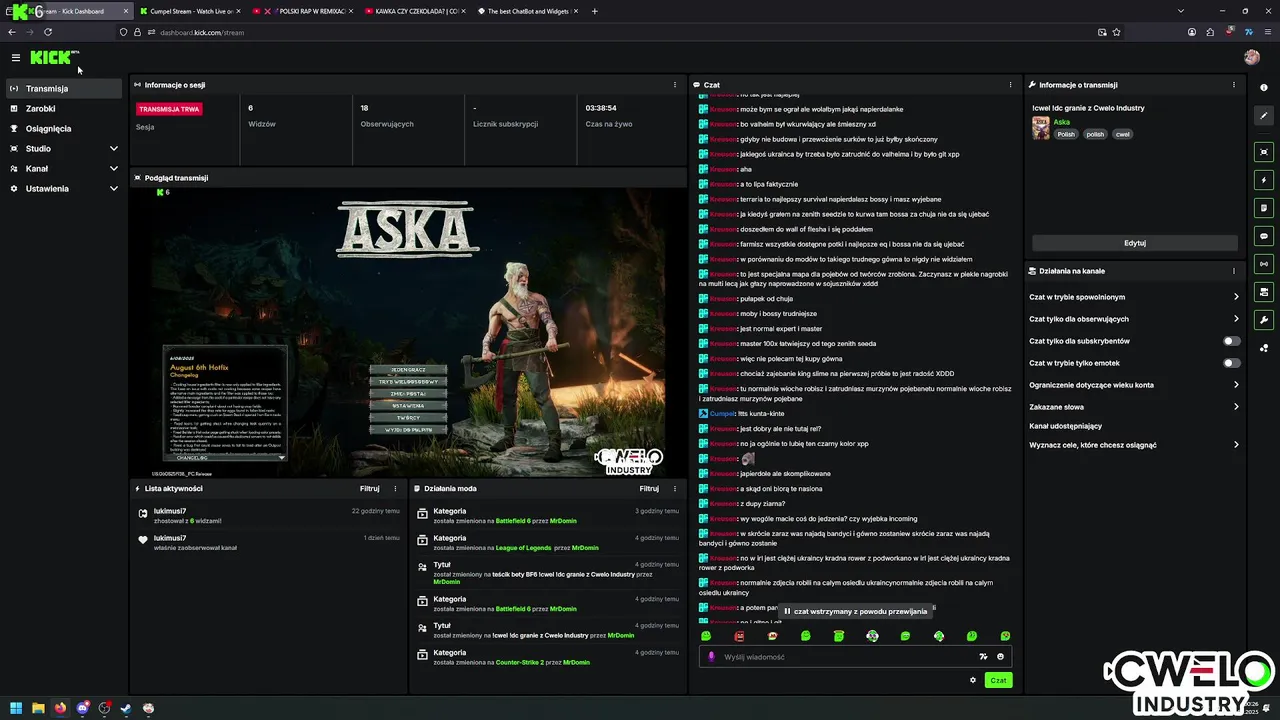Open the Aska category link

[1061, 122]
